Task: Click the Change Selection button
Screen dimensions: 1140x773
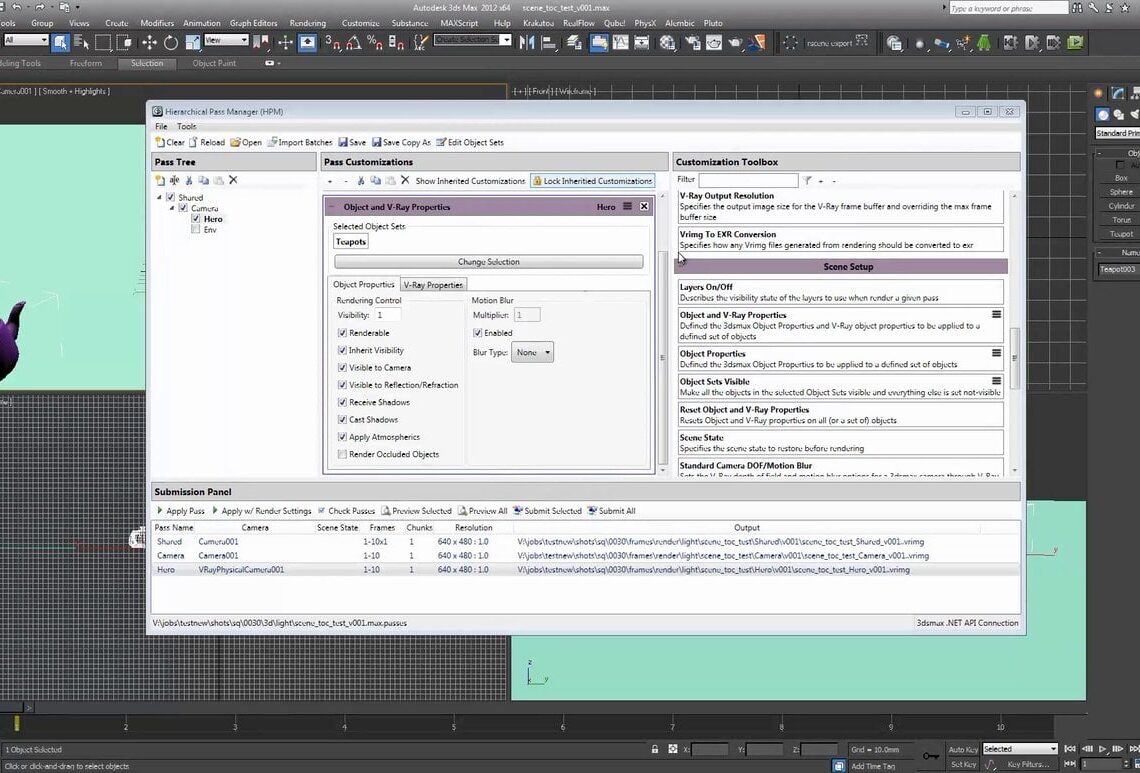Action: [x=489, y=261]
